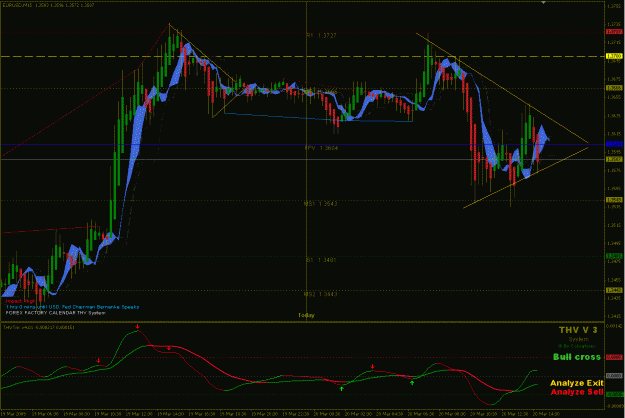
Task: Click the '19 Mar 2009' date on time axis
Action: coord(15,414)
